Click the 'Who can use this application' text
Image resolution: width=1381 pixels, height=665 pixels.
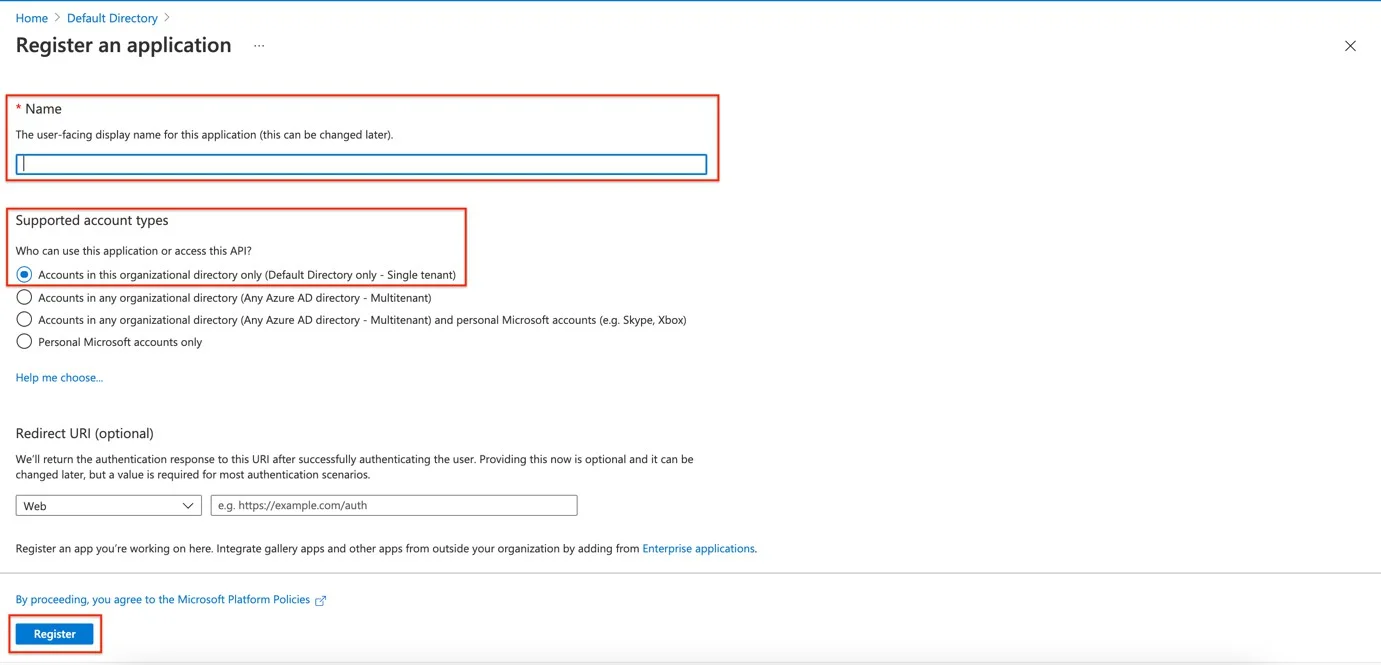point(134,251)
